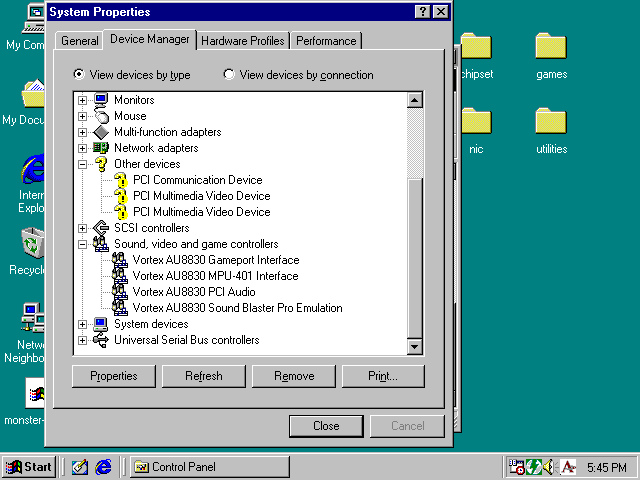The height and width of the screenshot is (480, 640).
Task: Open the games folder on desktop
Action: (x=551, y=47)
